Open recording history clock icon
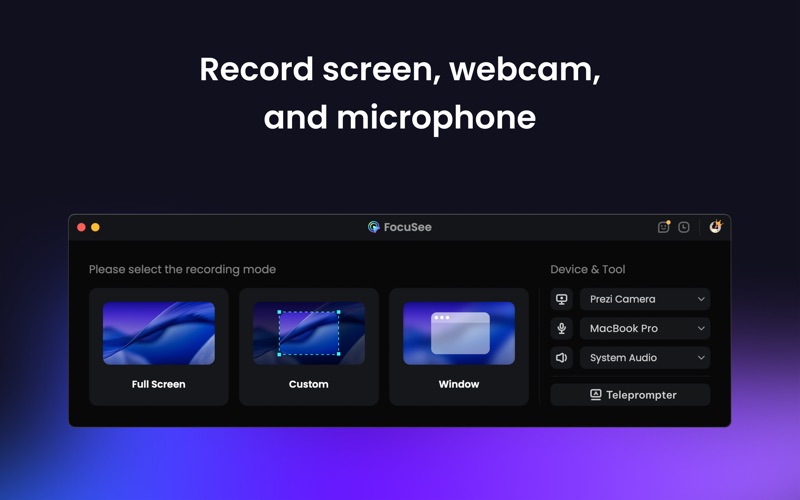 pyautogui.click(x=684, y=227)
